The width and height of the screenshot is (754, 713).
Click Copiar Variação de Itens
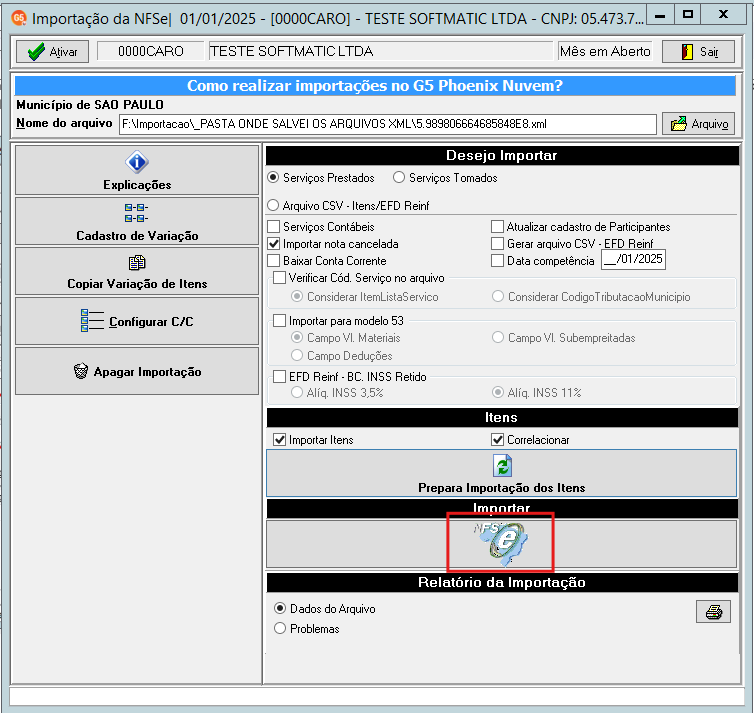(137, 271)
